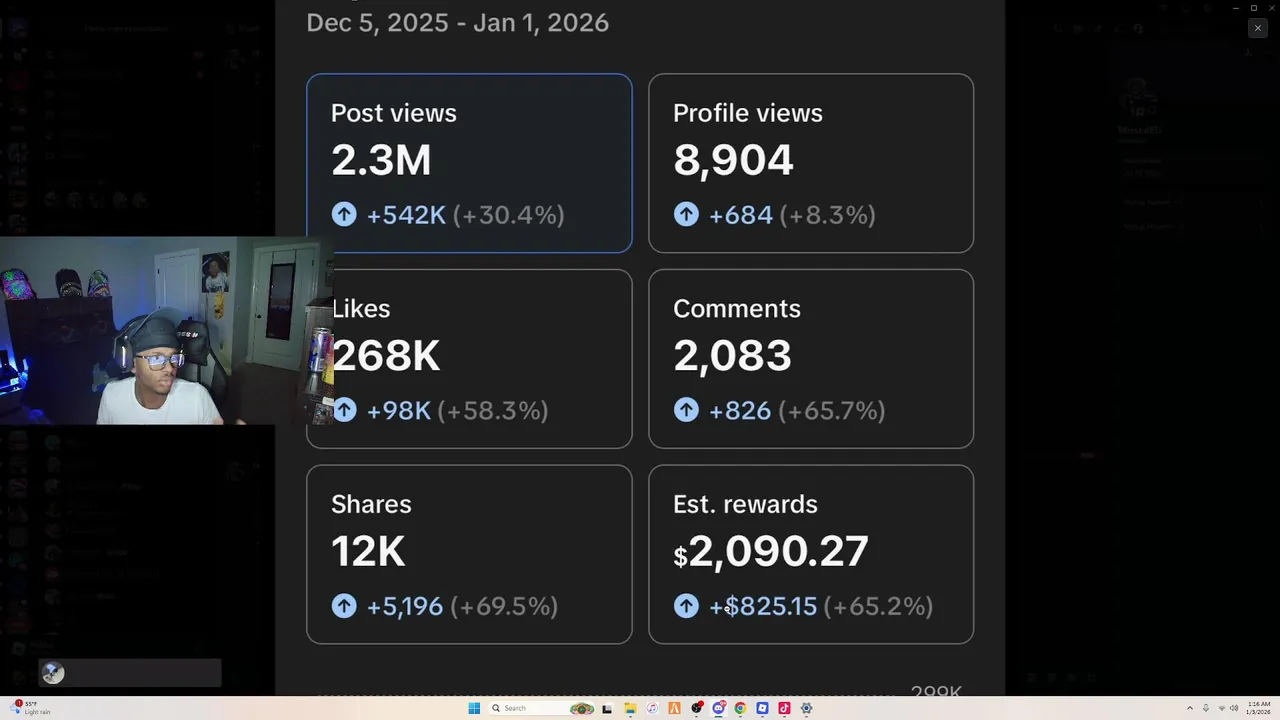
Task: Open the weather widget showing Light rain
Action: (x=30, y=708)
